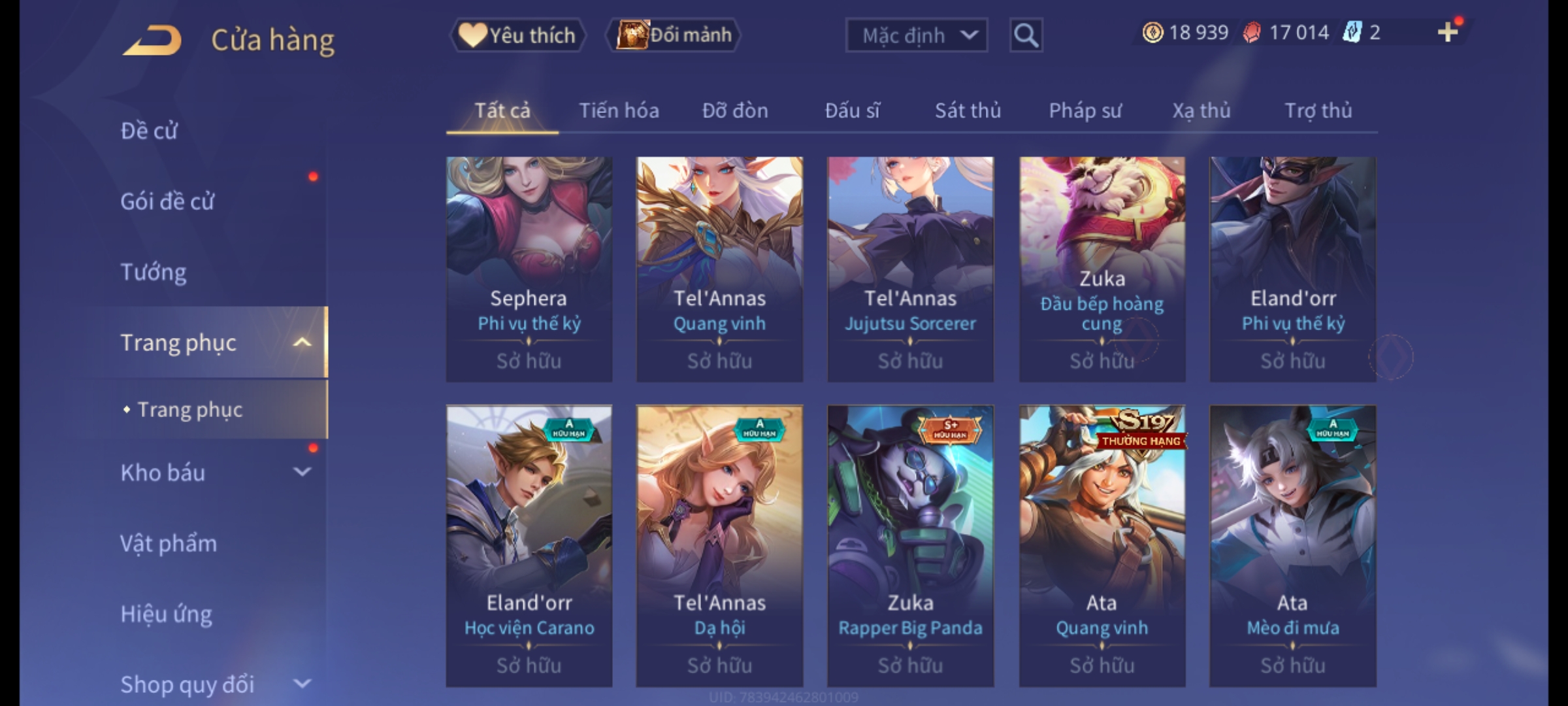Open Tướng in the sidebar
The width and height of the screenshot is (1568, 706).
(x=154, y=272)
